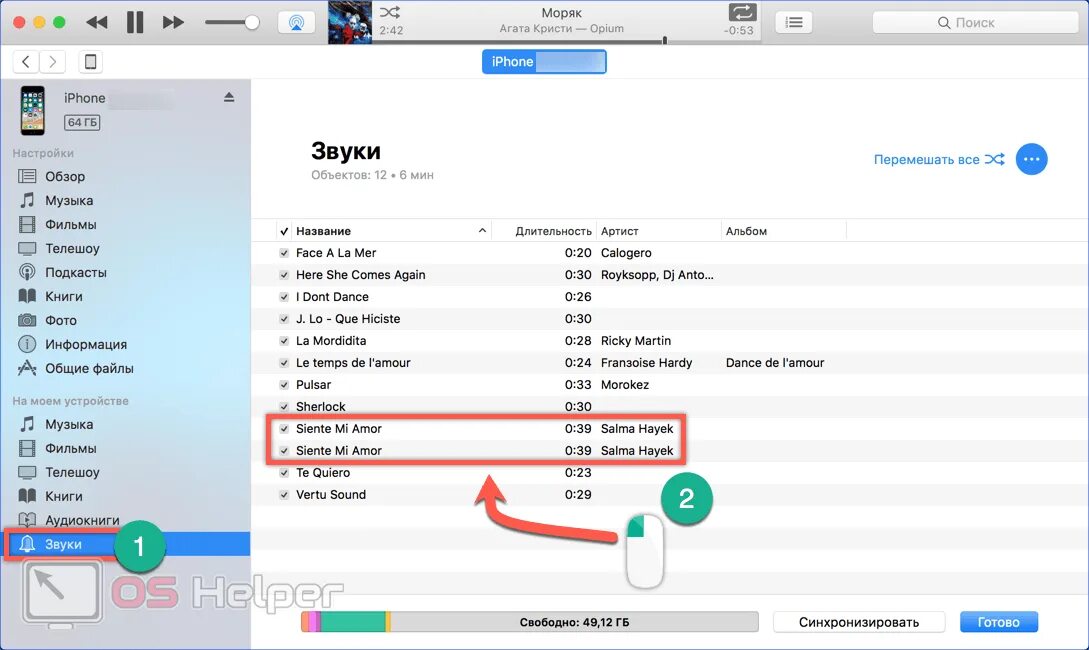Open Фильмы under На моем устройстве

click(x=70, y=449)
